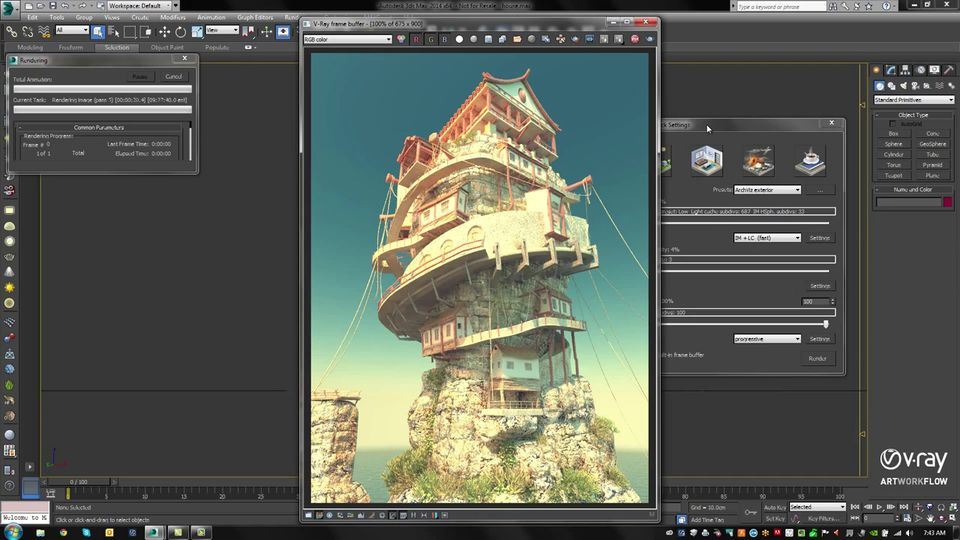Toggle the green channel in frame buffer
The width and height of the screenshot is (960, 540).
430,39
